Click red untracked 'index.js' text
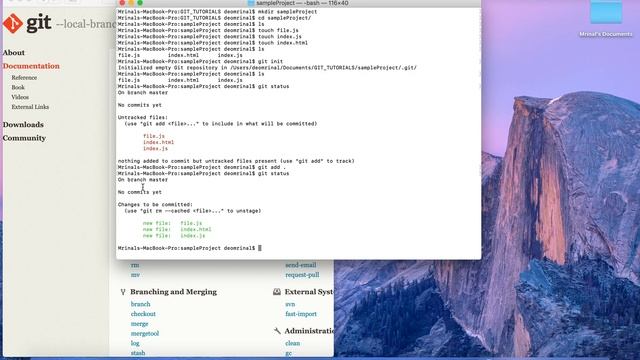Viewport: 640px width, 360px height. [x=156, y=149]
